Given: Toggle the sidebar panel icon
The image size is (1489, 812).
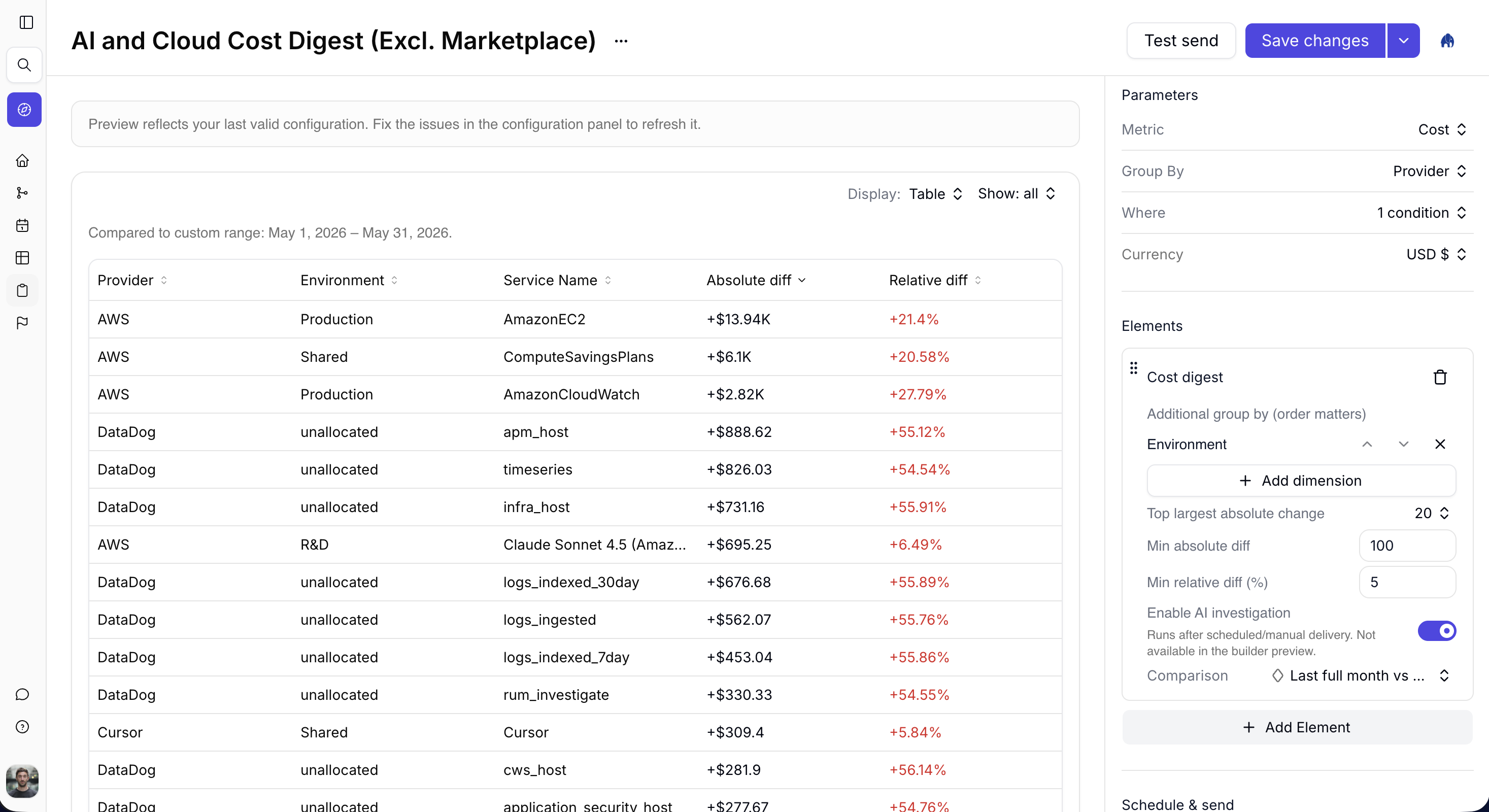Looking at the screenshot, I should click(26, 22).
